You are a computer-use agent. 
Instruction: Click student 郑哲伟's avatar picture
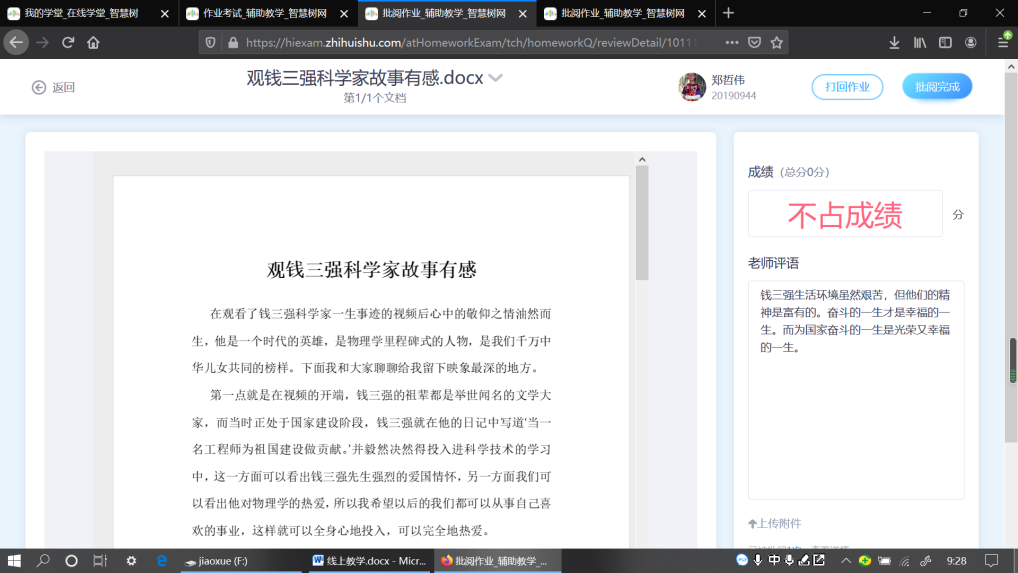pos(692,87)
